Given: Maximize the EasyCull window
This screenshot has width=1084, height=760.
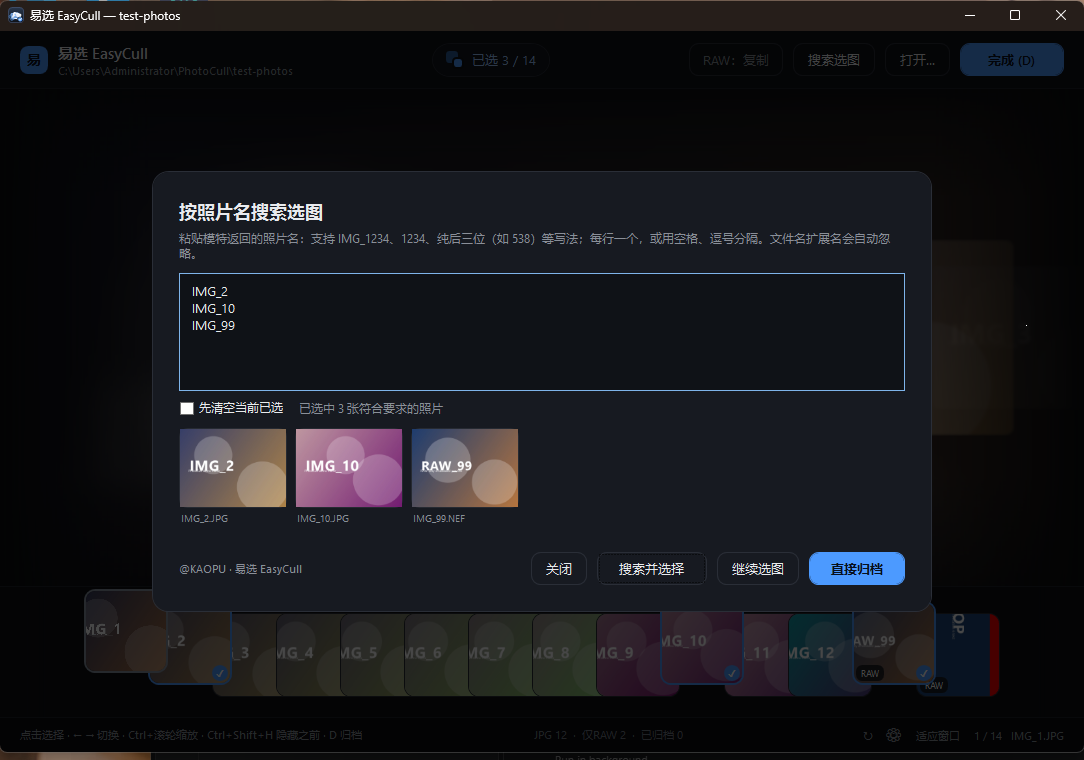Looking at the screenshot, I should coord(1015,15).
